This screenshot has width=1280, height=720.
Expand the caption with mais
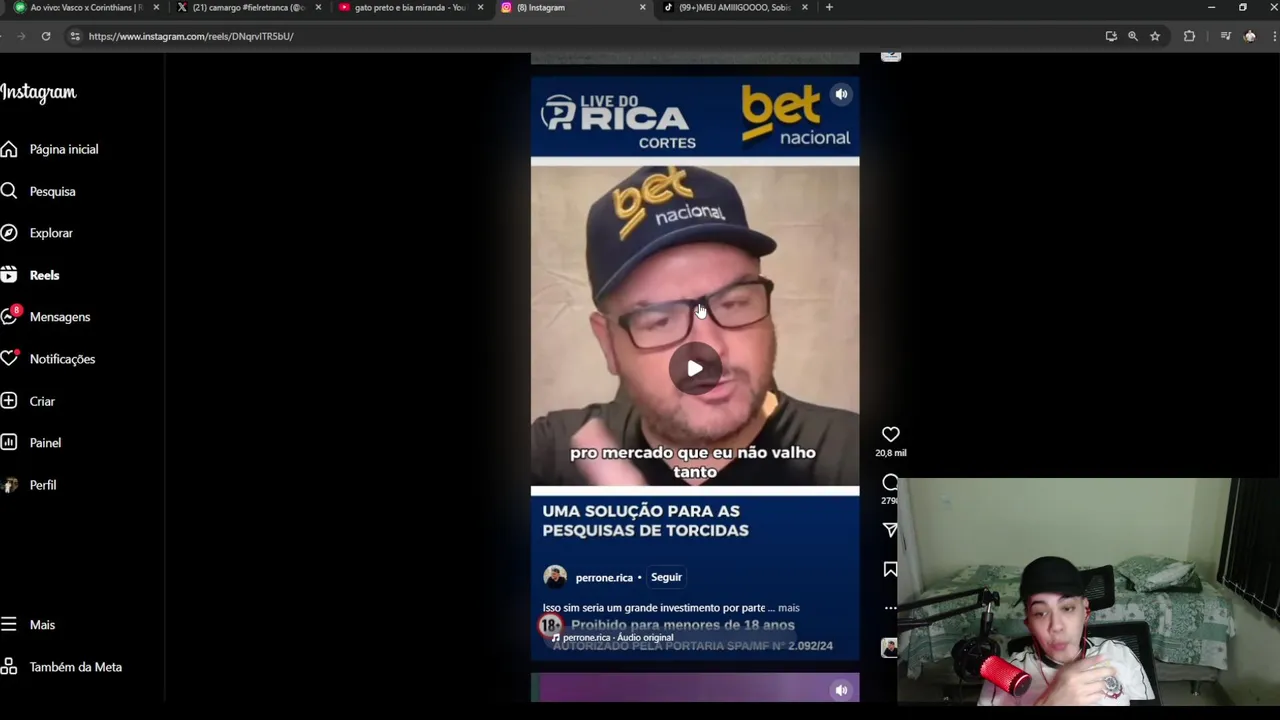coord(789,608)
